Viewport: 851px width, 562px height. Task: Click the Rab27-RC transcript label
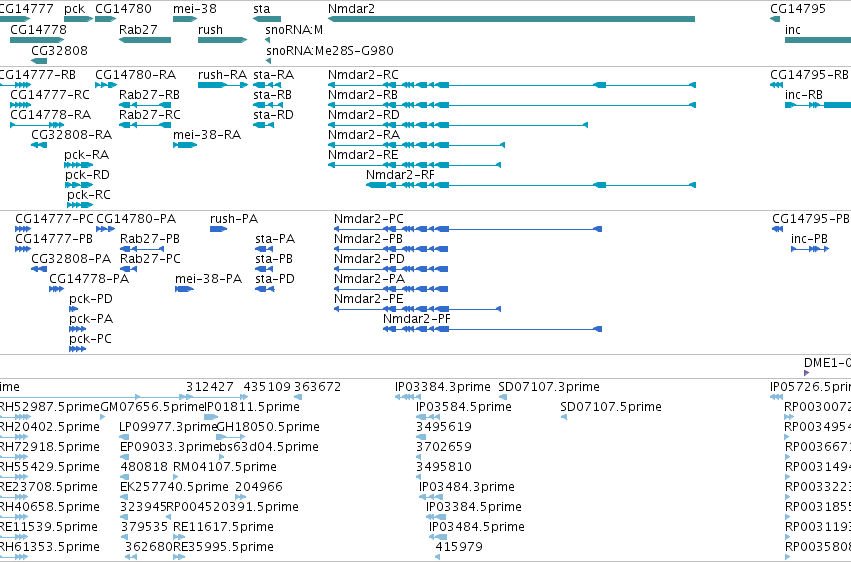click(150, 114)
